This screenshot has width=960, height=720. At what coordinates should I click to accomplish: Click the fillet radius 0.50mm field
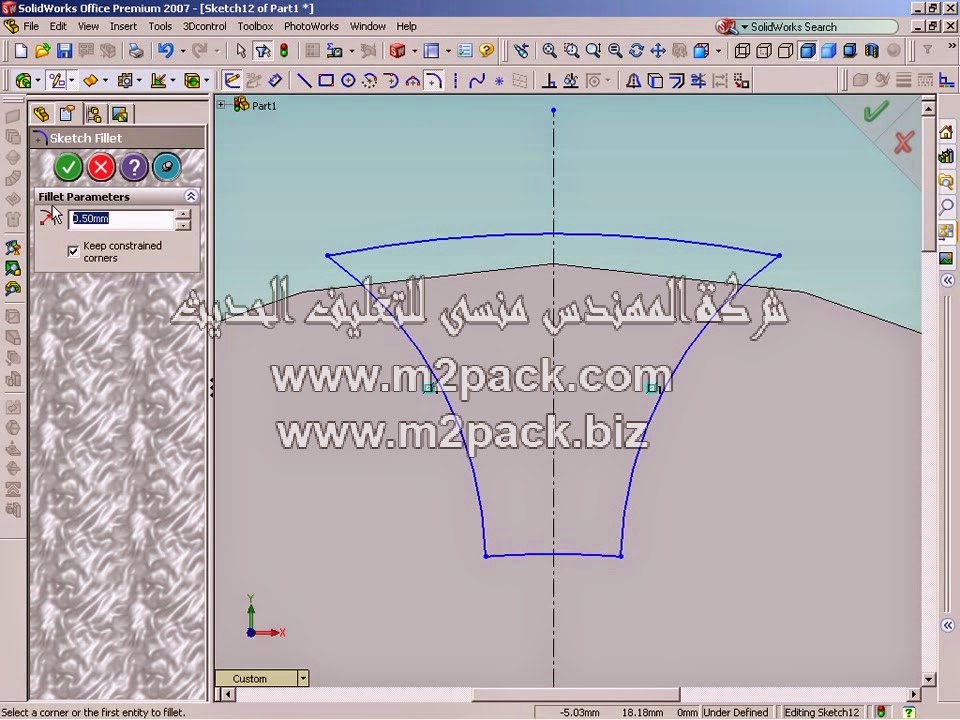[121, 219]
